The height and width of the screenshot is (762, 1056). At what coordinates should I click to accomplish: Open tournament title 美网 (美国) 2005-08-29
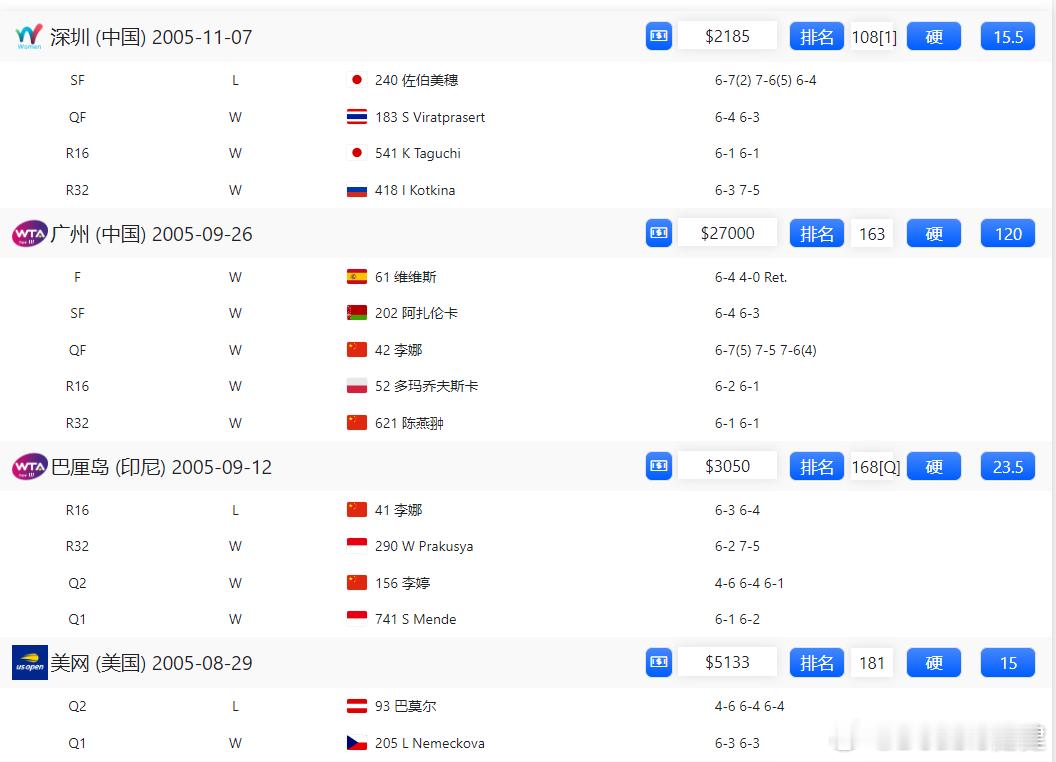(x=151, y=663)
